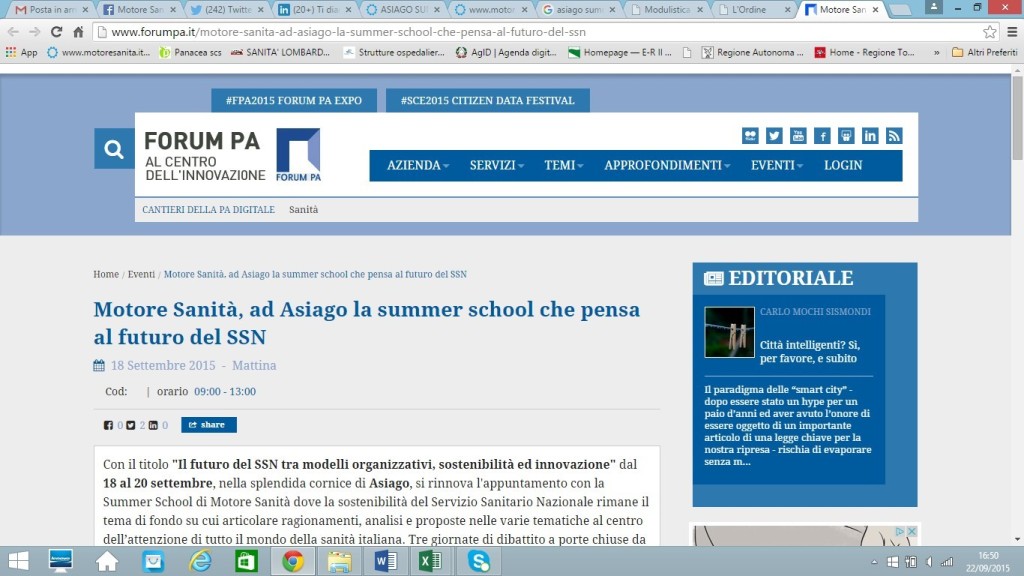Reload the page with browser refresh icon
1024x576 pixels.
pyautogui.click(x=56, y=31)
